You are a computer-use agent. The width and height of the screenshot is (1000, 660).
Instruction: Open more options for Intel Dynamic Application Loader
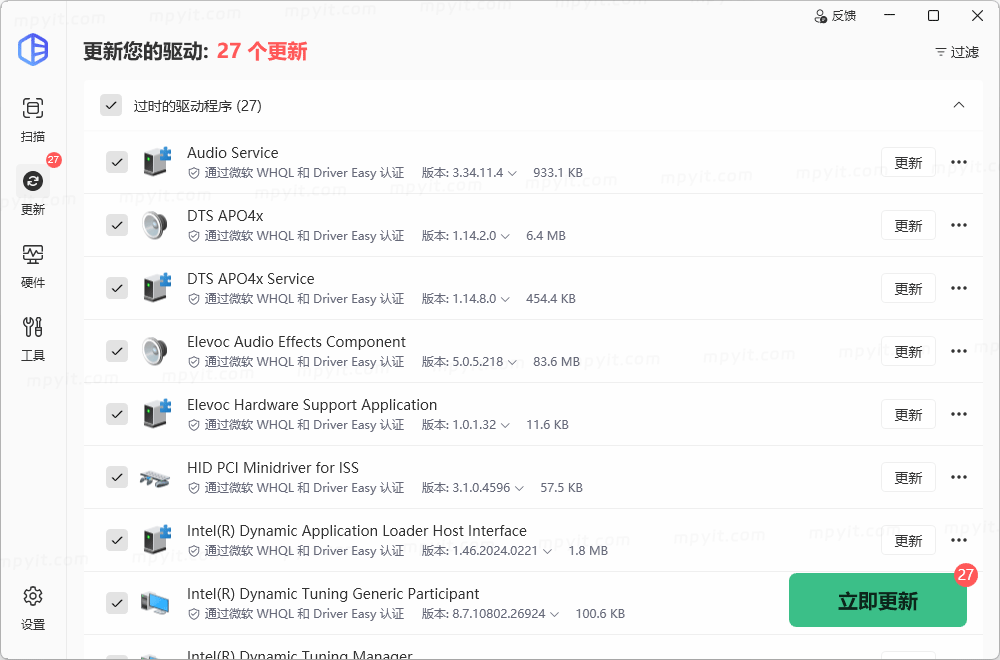(x=959, y=540)
